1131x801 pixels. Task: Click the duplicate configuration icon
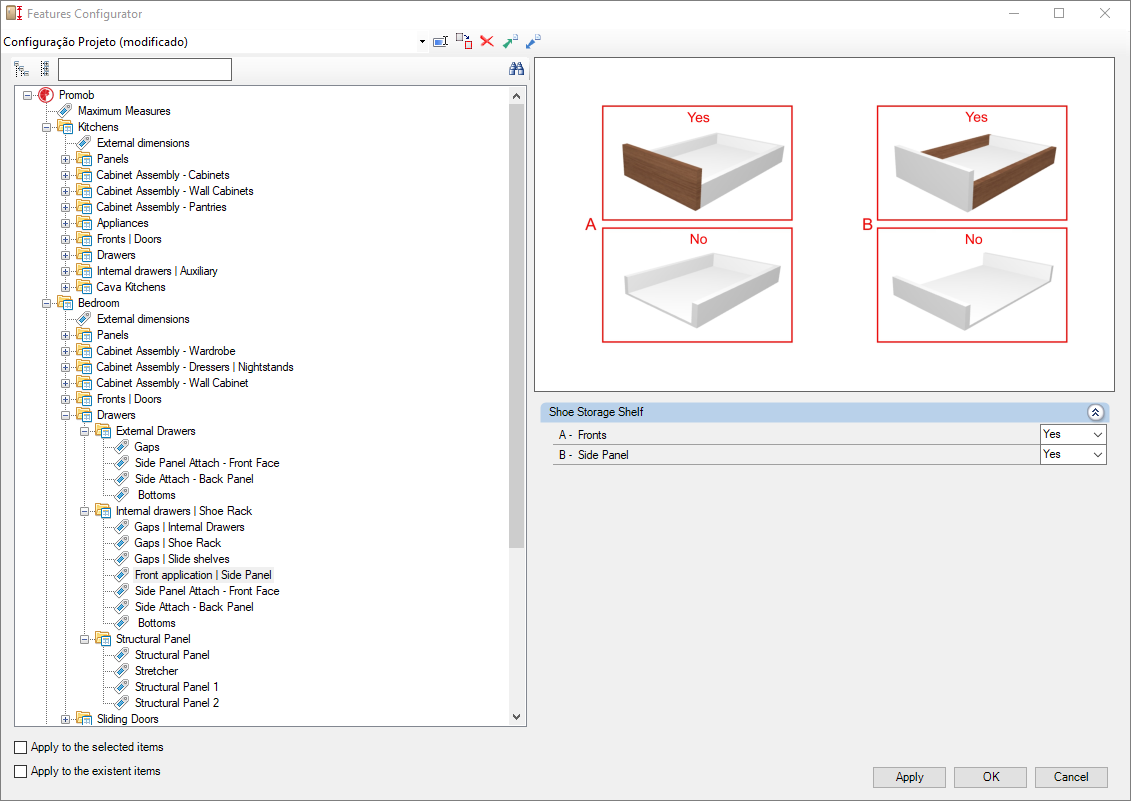464,41
